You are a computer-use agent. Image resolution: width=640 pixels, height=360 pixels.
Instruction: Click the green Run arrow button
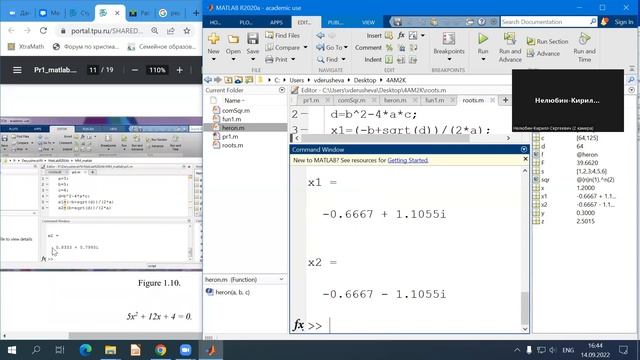point(483,39)
